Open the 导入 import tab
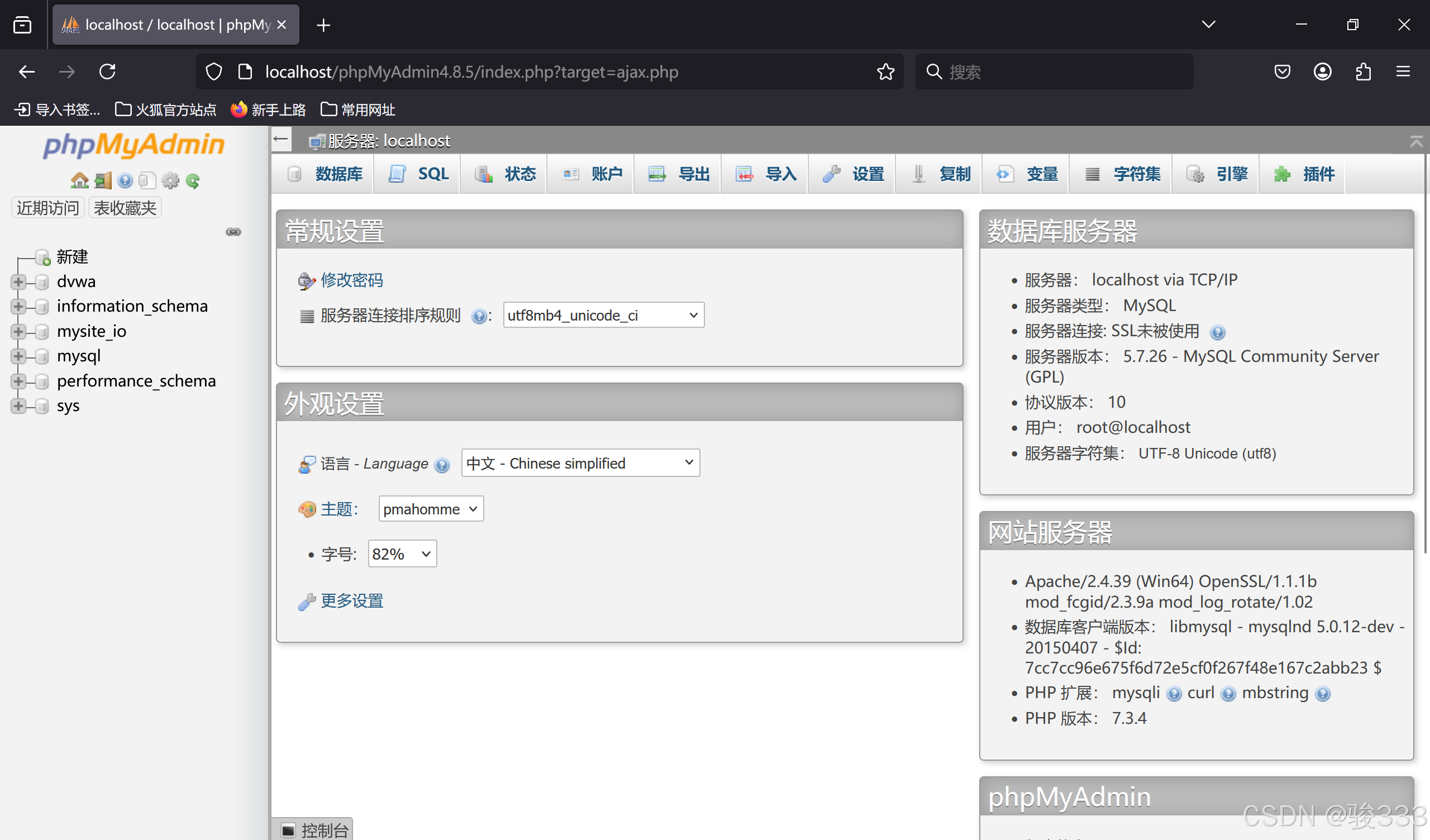 765,174
